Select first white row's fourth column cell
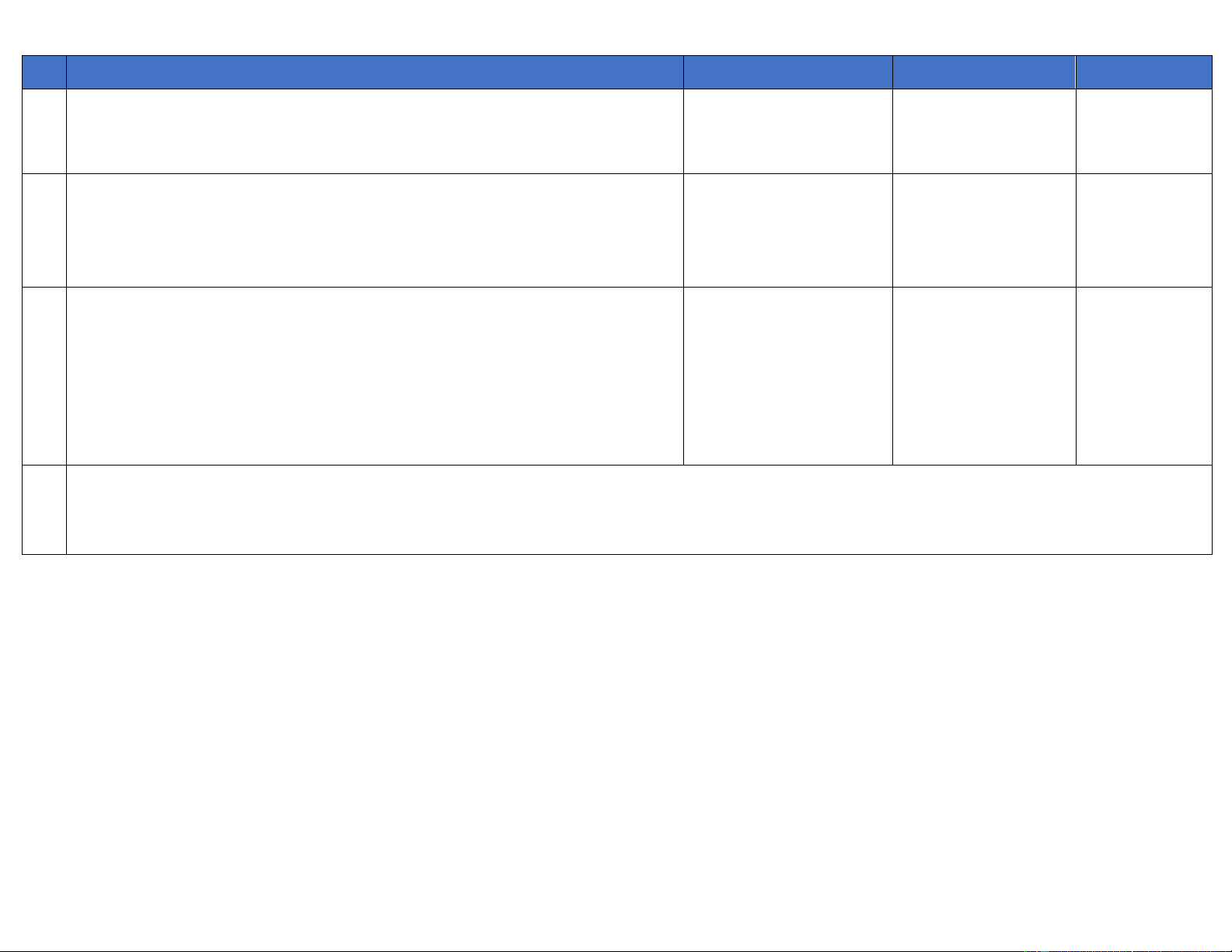Viewport: 1232px width, 952px height. pos(984,131)
